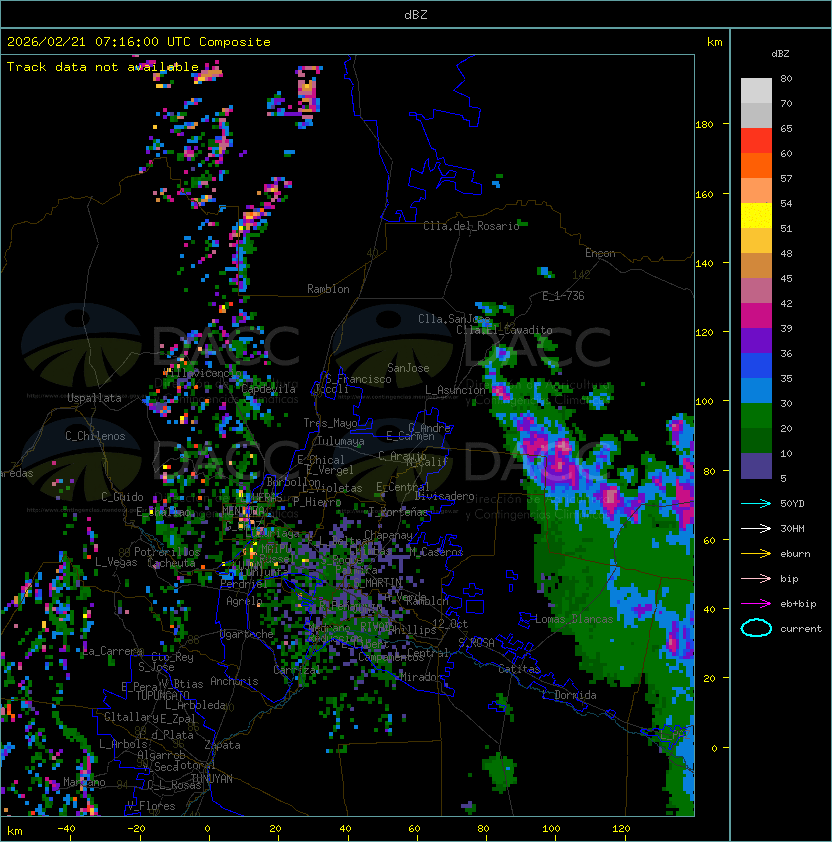832x842 pixels.
Task: Click the white 30HM arrow in legend
Action: (756, 528)
